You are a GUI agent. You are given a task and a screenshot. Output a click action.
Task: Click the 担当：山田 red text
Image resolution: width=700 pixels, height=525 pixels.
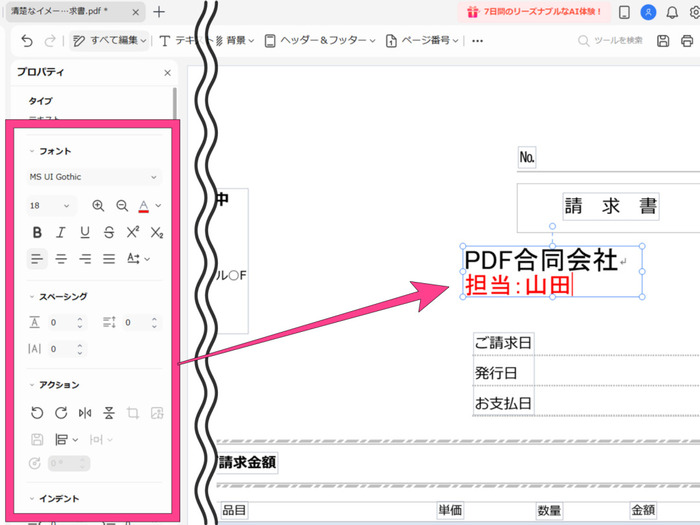click(518, 285)
